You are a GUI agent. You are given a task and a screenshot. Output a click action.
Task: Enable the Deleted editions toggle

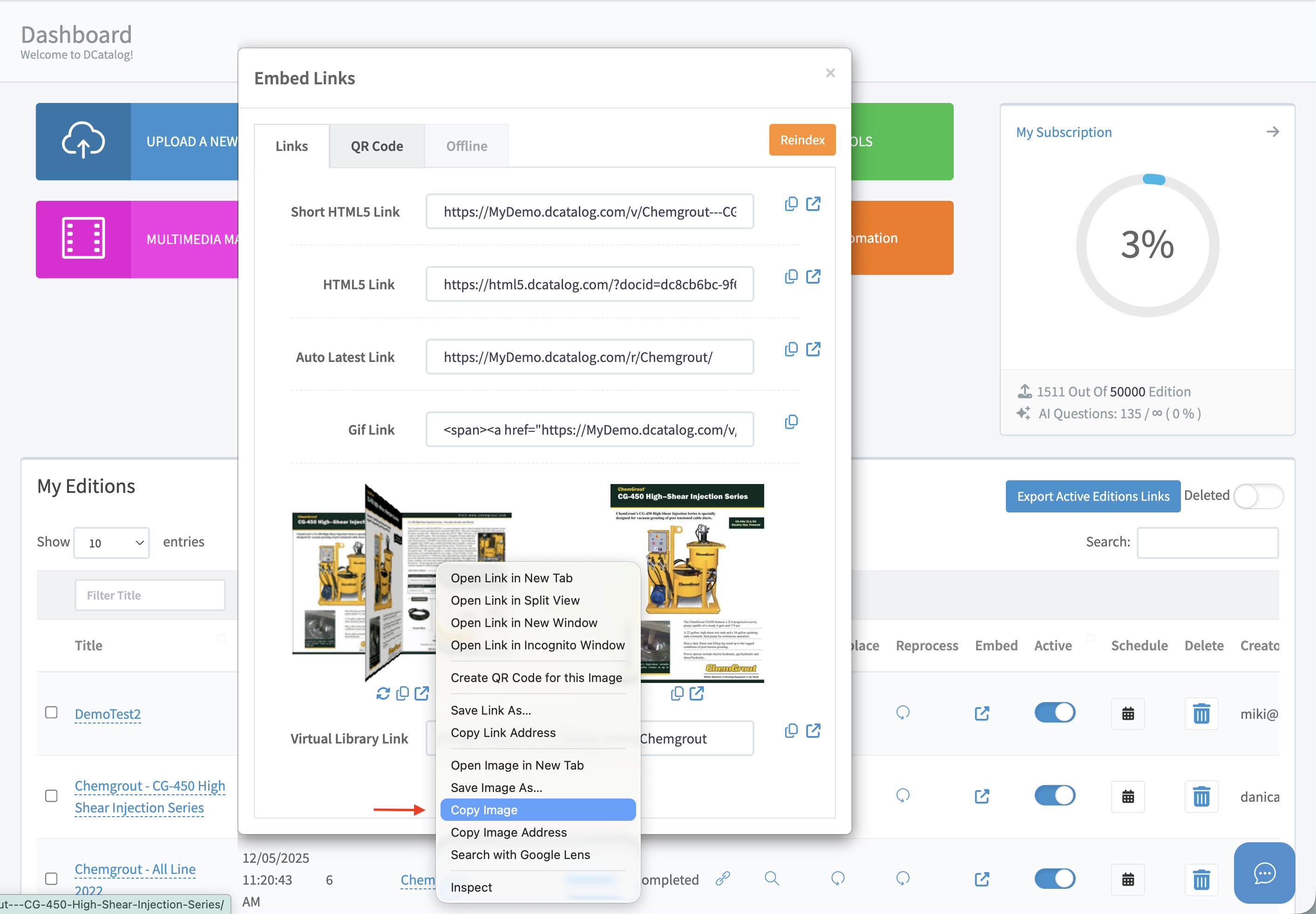click(x=1258, y=496)
